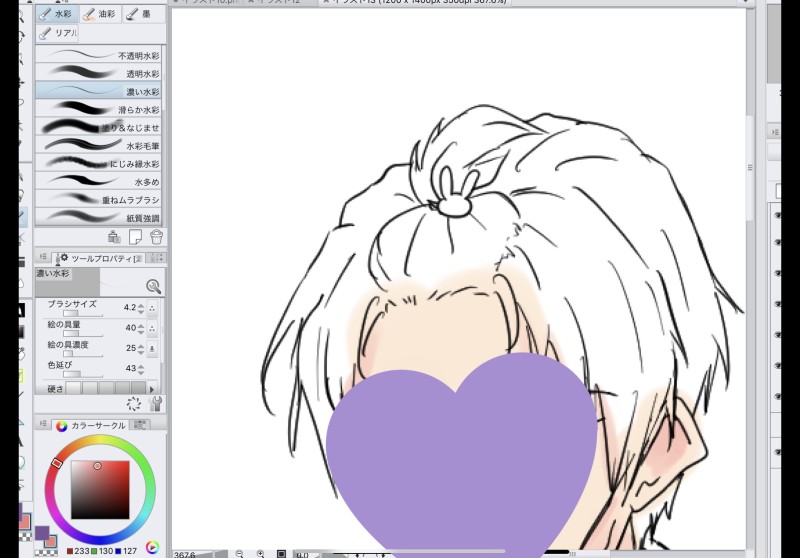Click the duplicate sub tool icon
The image size is (800, 558).
click(x=114, y=237)
